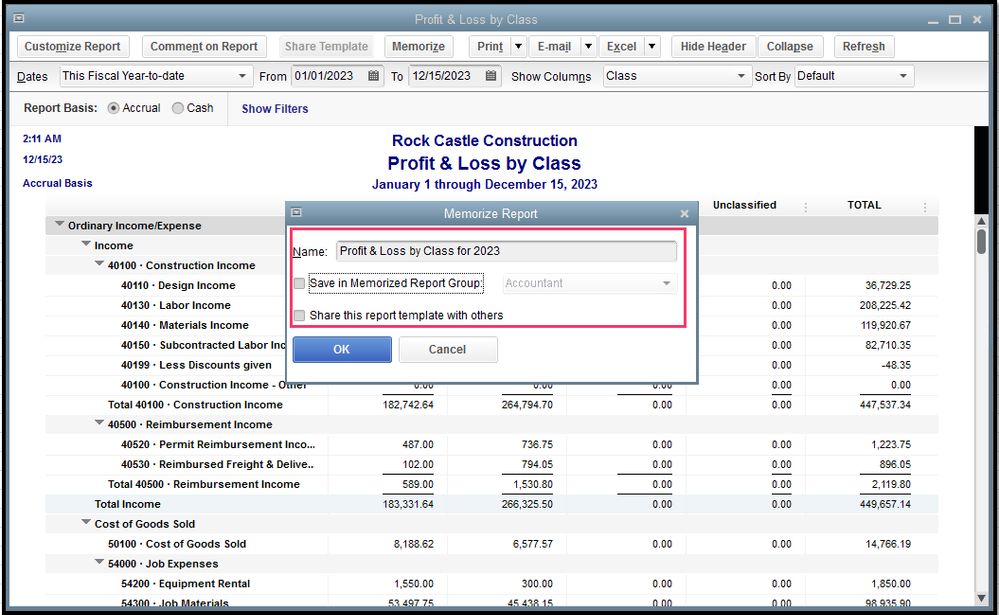Image resolution: width=999 pixels, height=615 pixels.
Task: Click the Unclassified column resize handle
Action: click(805, 207)
